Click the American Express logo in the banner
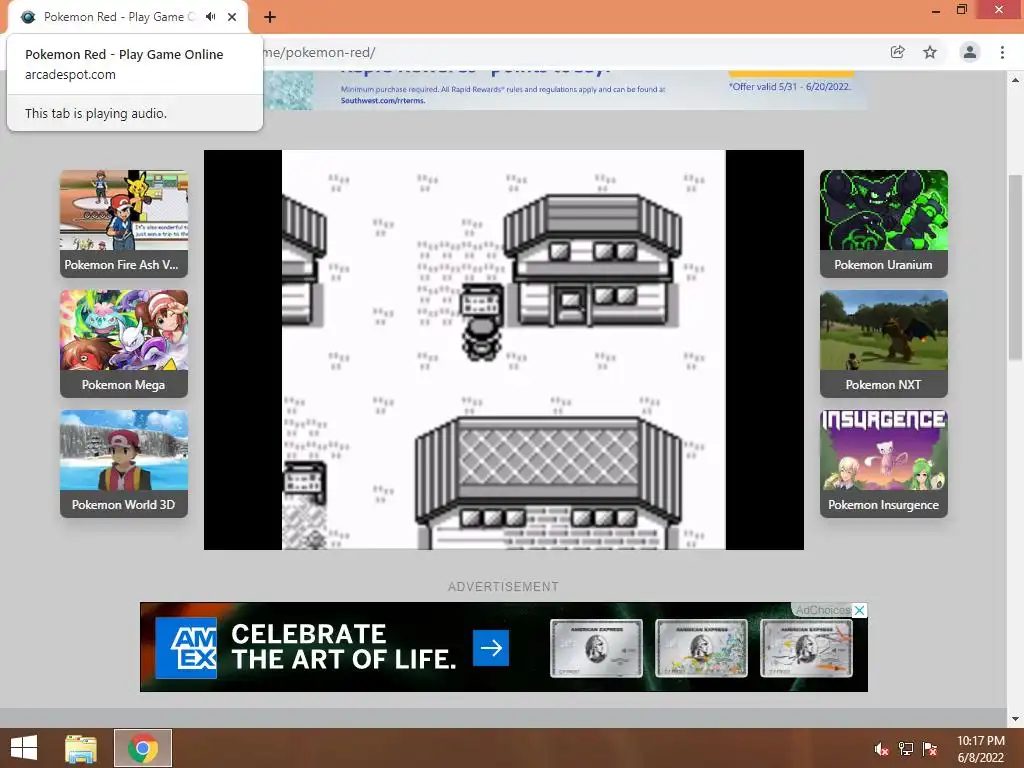This screenshot has width=1024, height=768. [x=186, y=648]
